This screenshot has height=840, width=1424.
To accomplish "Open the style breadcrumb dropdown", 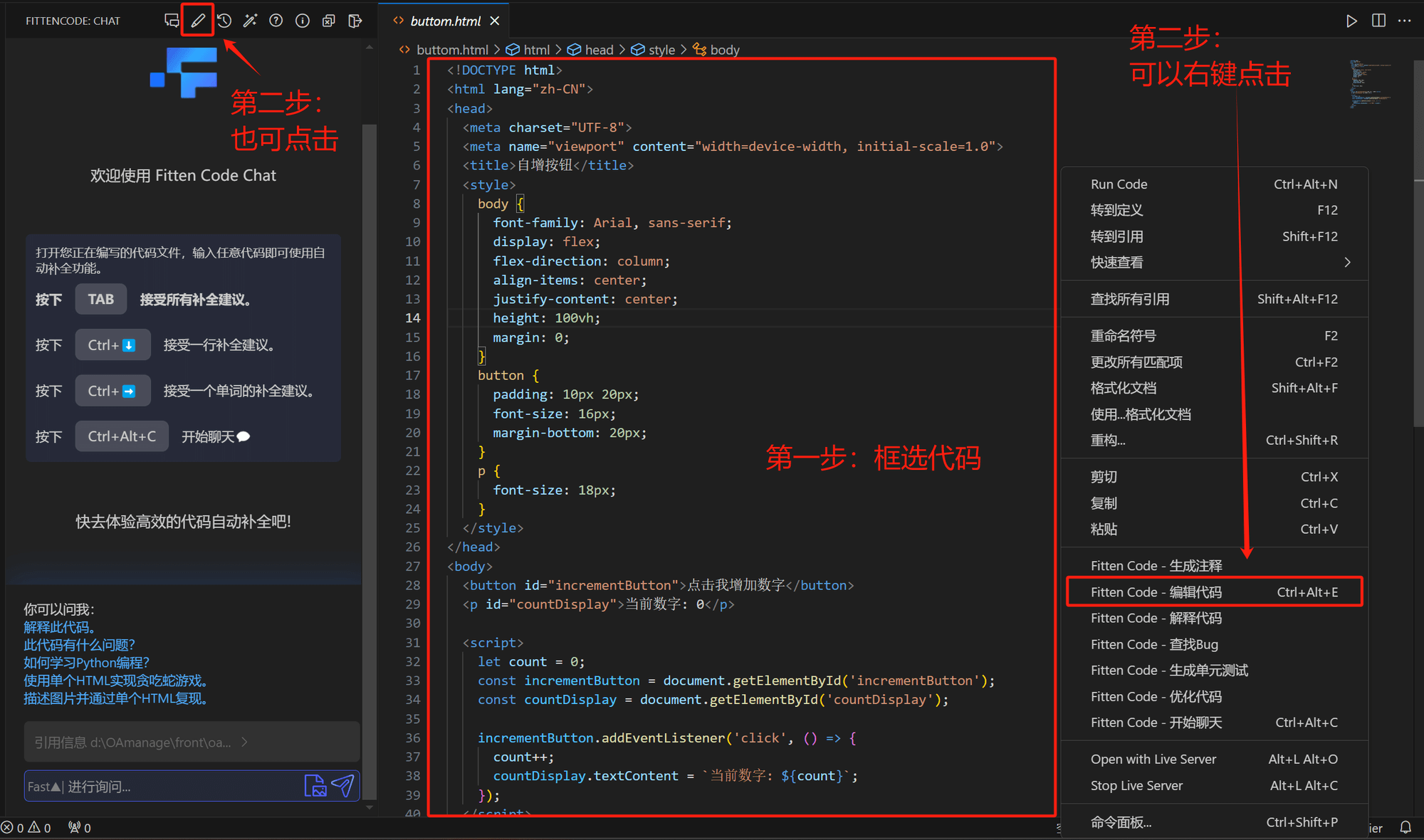I will click(x=653, y=50).
